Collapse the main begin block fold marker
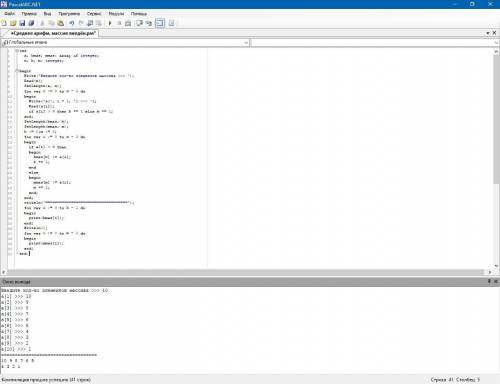This screenshot has height=384, width=500. click(16, 71)
